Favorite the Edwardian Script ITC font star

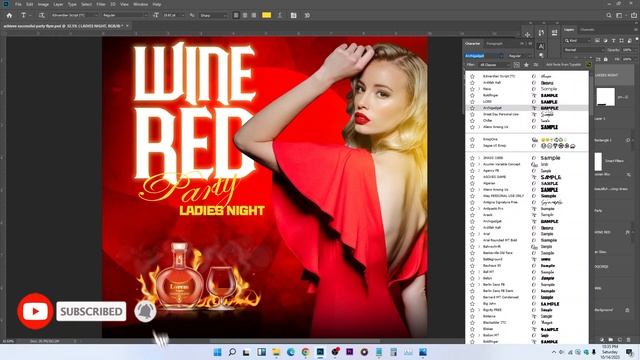tap(472, 76)
